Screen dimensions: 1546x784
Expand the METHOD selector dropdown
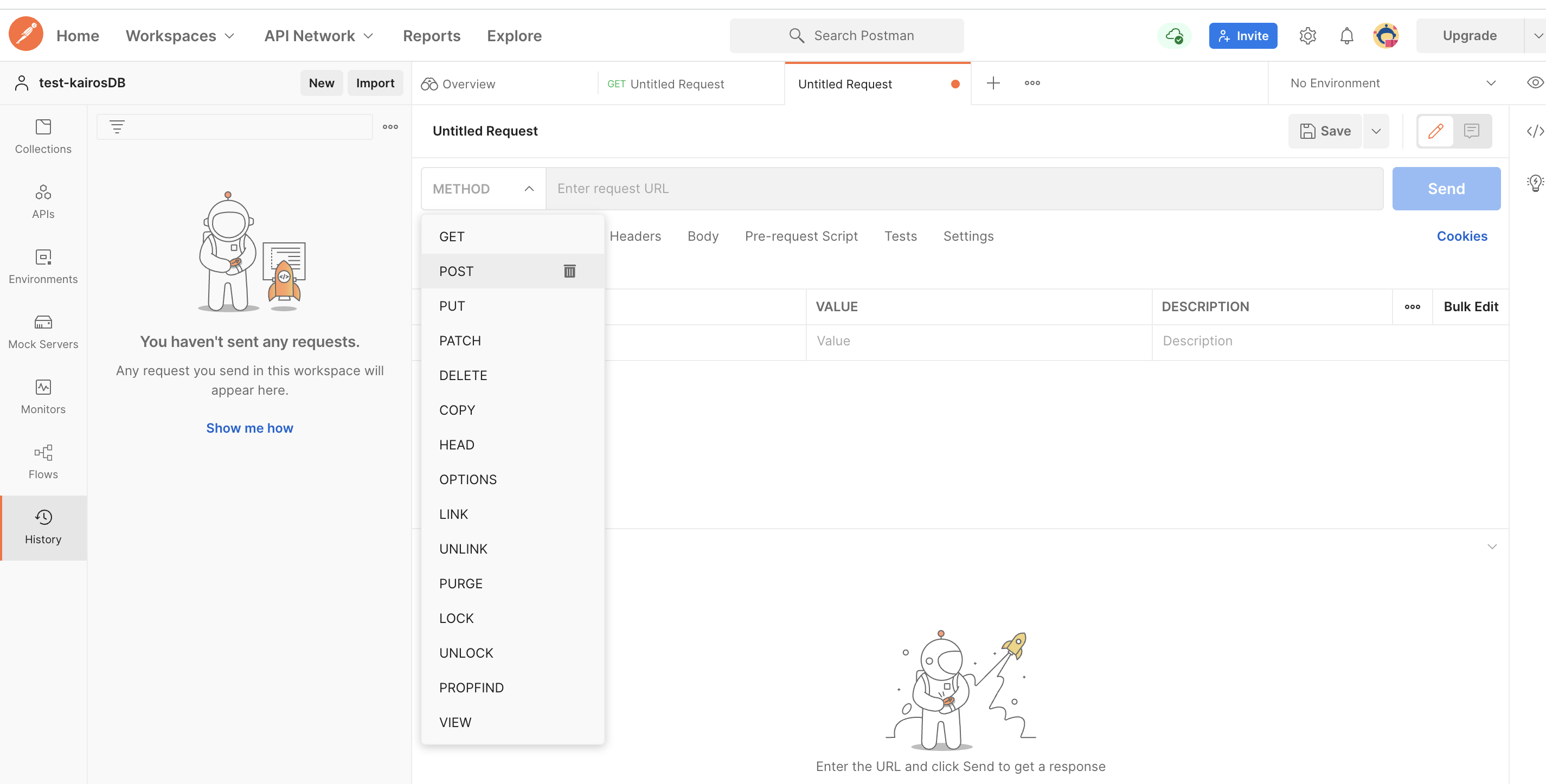[483, 188]
